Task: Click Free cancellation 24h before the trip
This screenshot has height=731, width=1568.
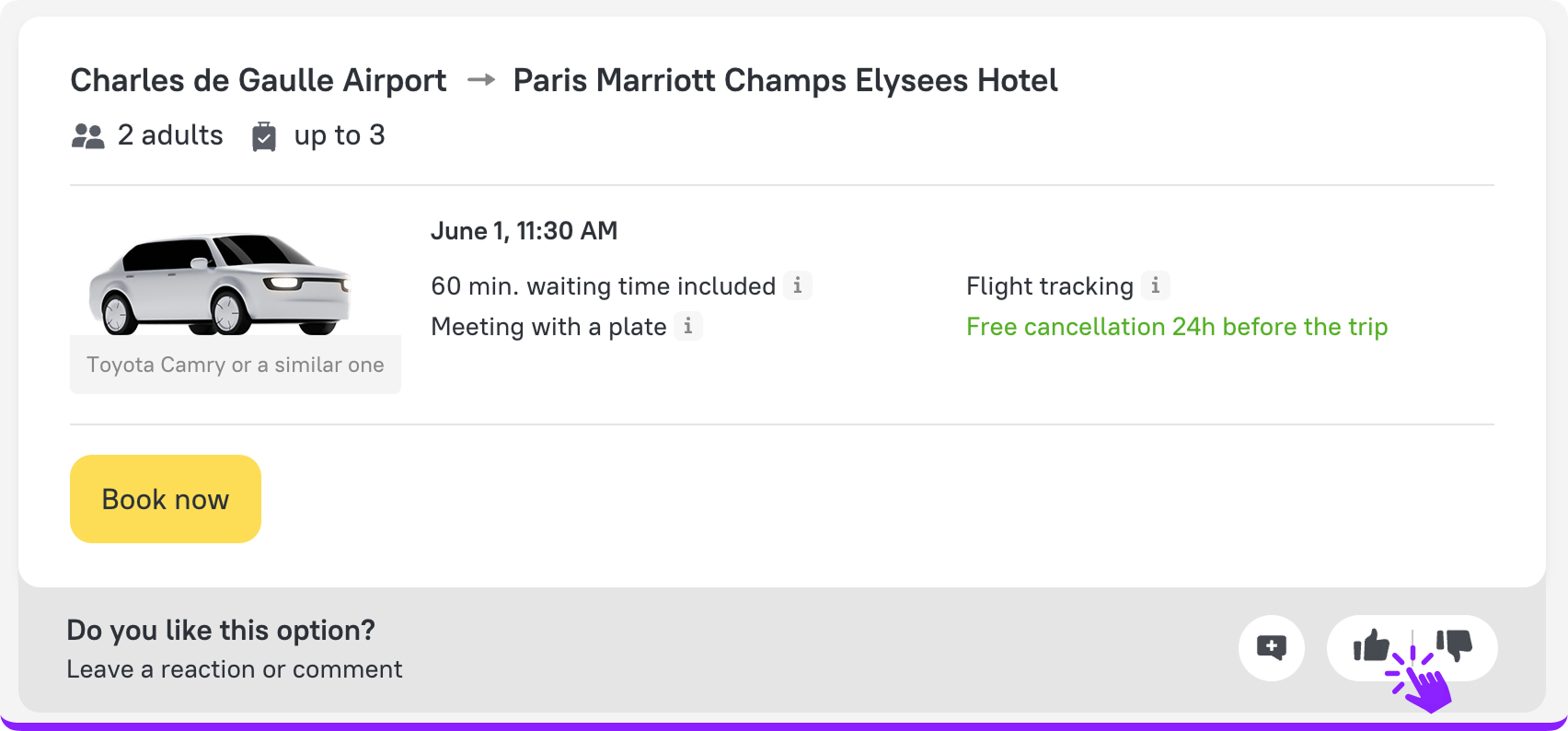Action: (x=1177, y=327)
